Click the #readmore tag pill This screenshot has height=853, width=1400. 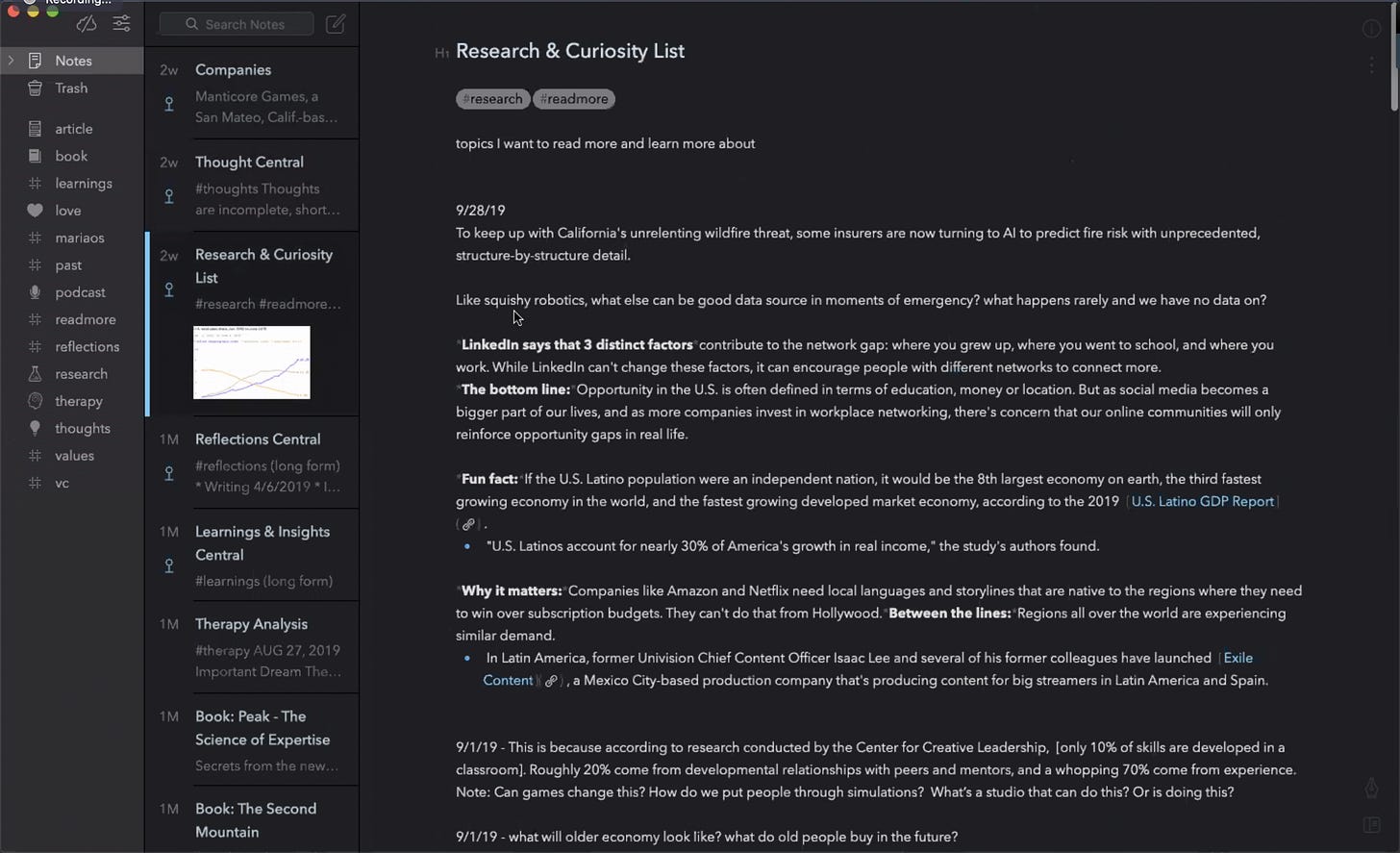[x=574, y=99]
